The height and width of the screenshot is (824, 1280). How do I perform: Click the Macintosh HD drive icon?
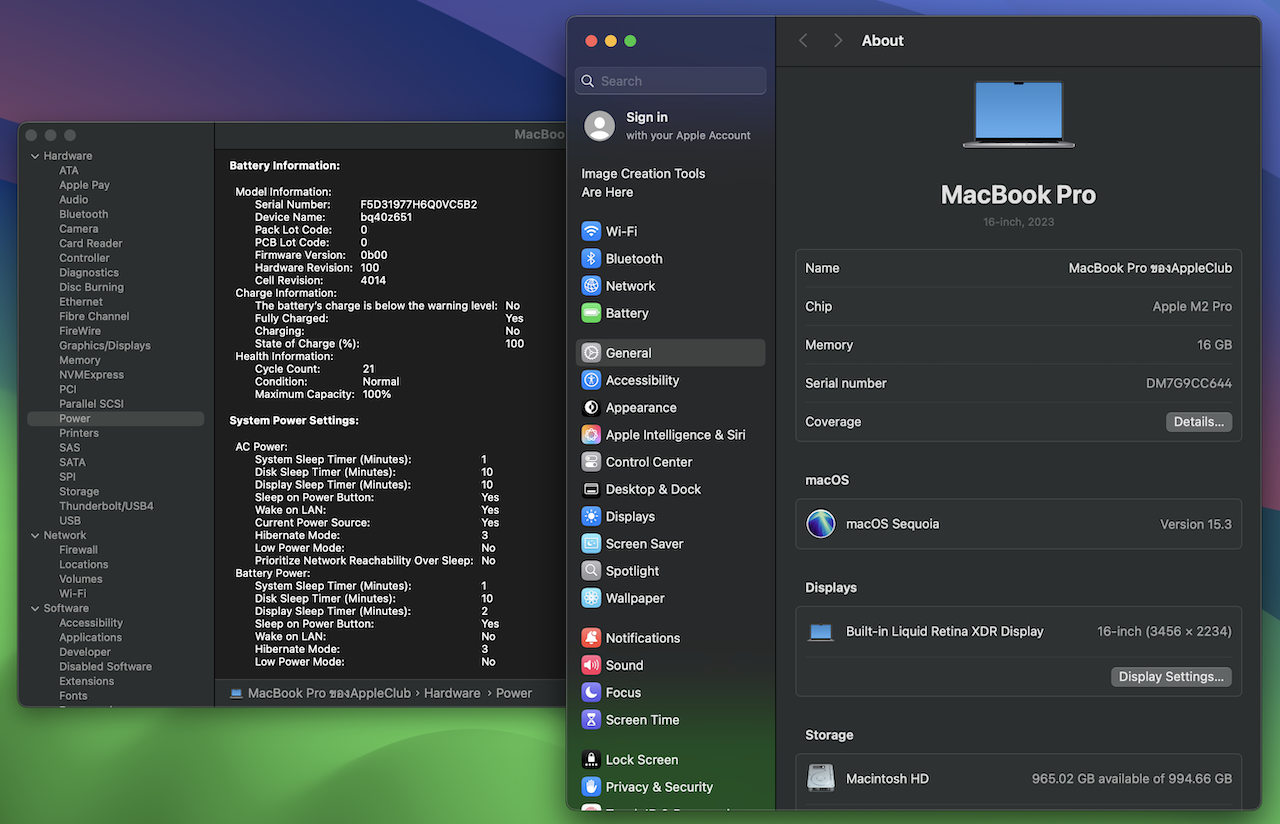click(821, 778)
